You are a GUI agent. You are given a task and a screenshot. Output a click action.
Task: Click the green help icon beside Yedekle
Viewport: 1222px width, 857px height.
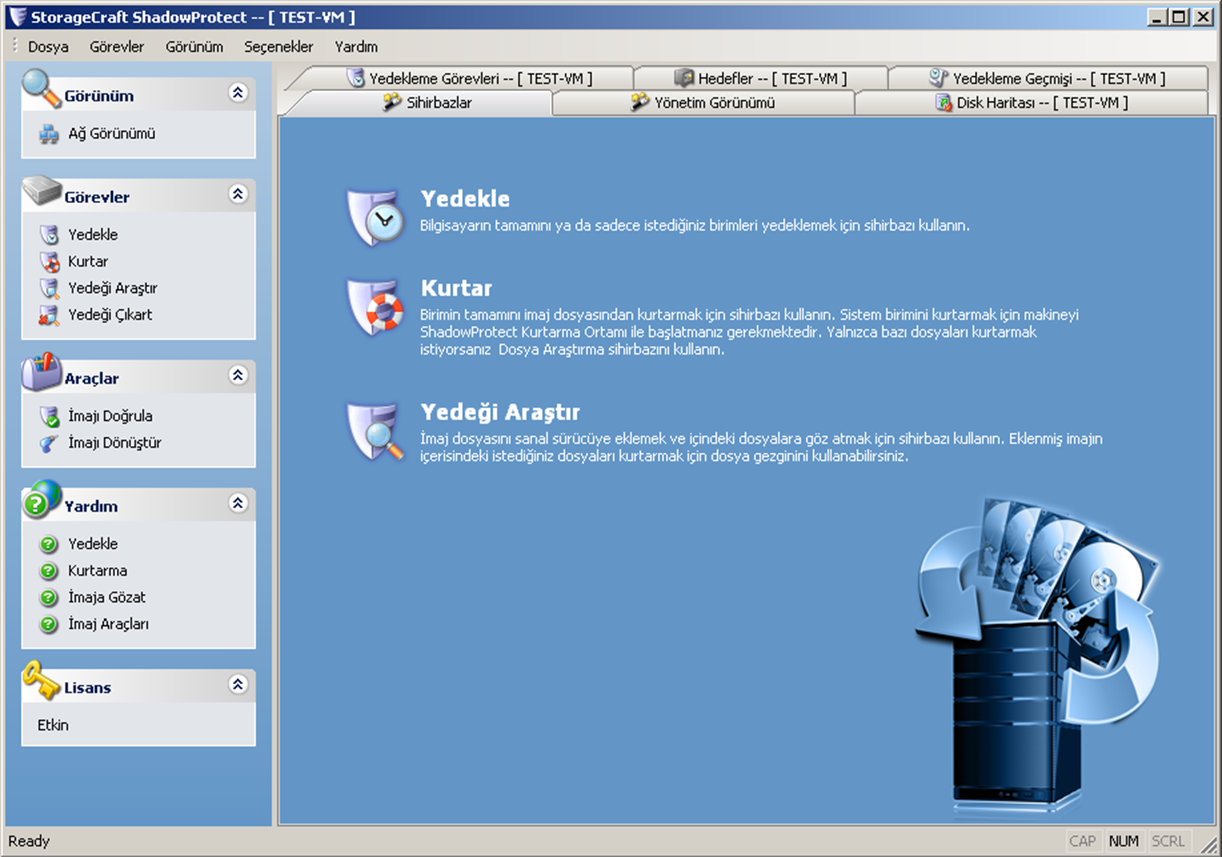[48, 544]
